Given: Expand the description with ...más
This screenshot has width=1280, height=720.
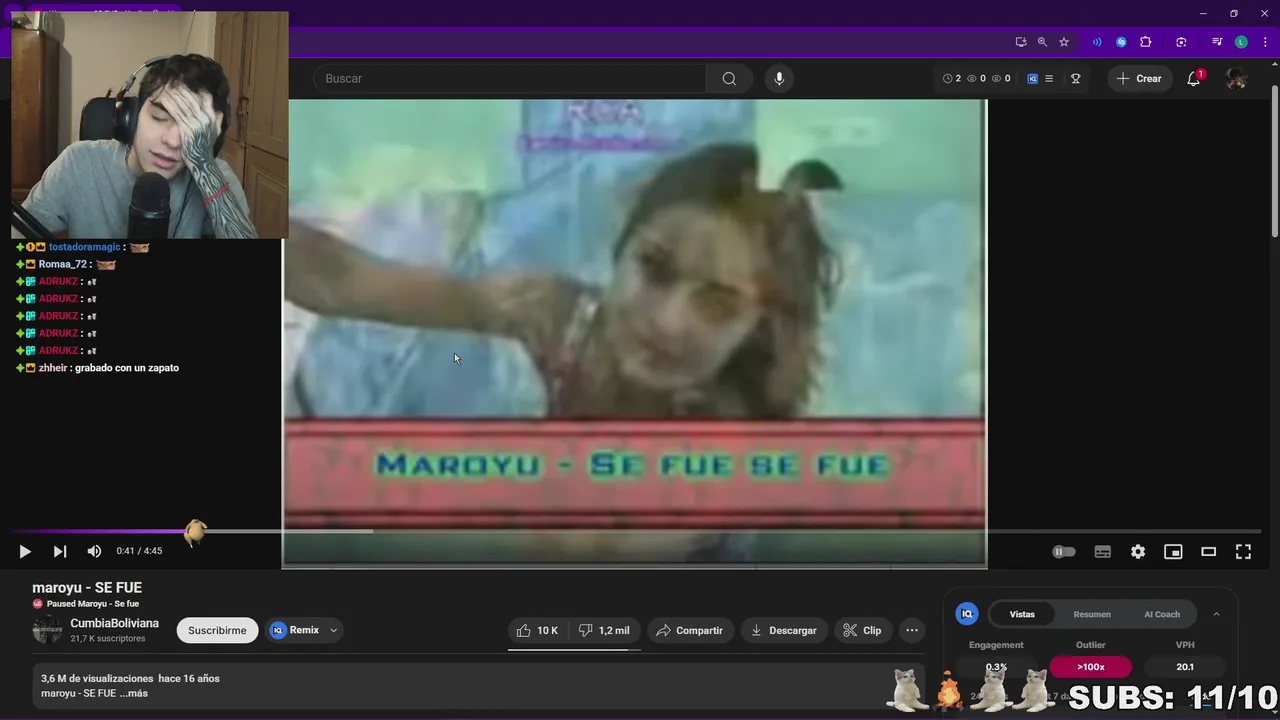Looking at the screenshot, I should coord(133,693).
